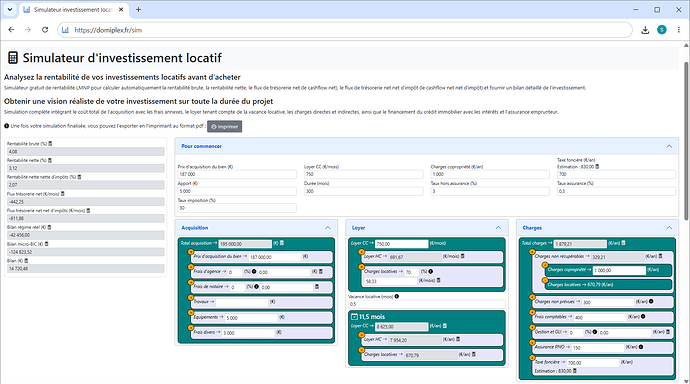Click calculator icon next to Total charges
The height and width of the screenshot is (384, 690).
coord(624,243)
